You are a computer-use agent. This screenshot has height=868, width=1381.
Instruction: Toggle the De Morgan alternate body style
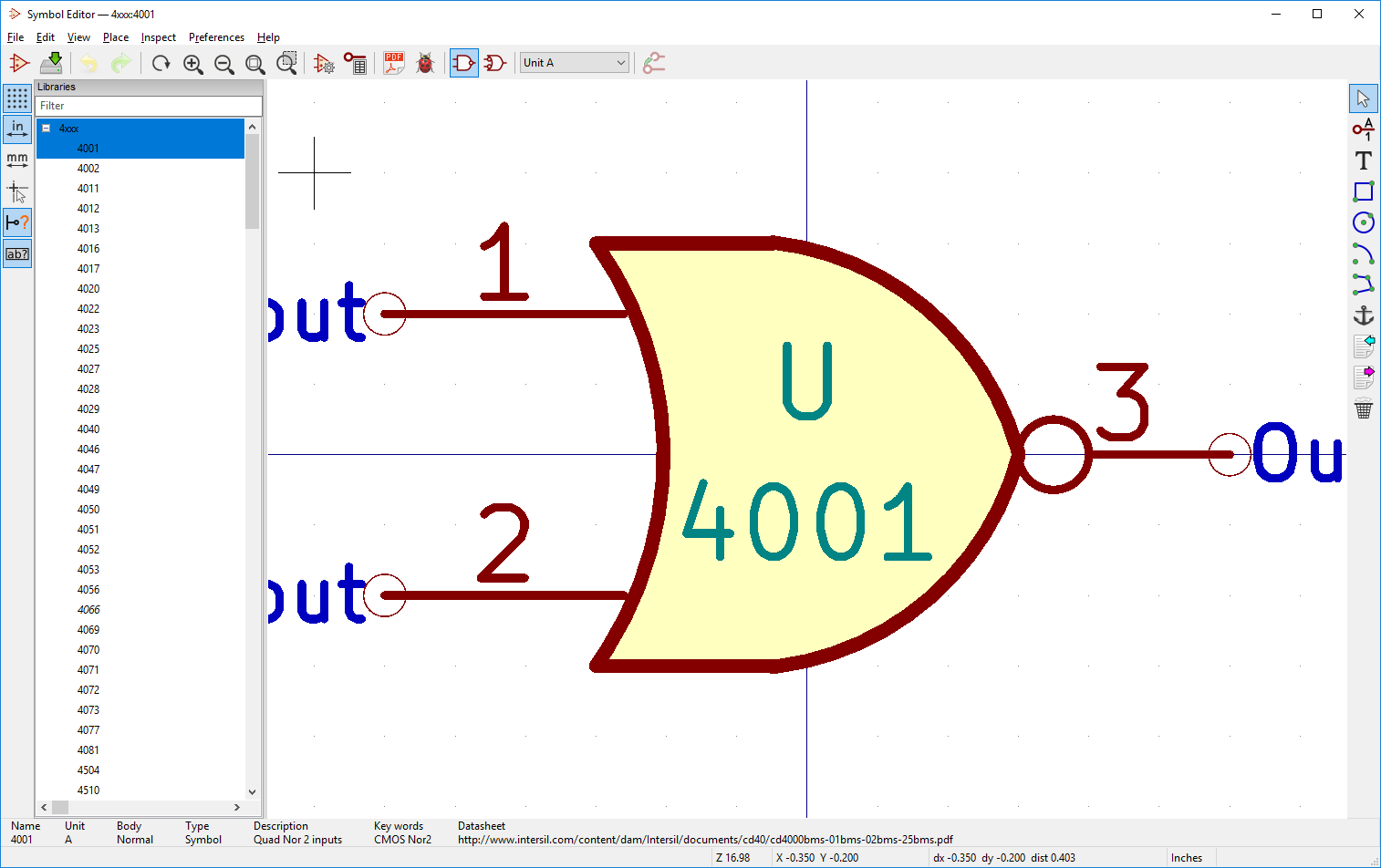(x=494, y=63)
